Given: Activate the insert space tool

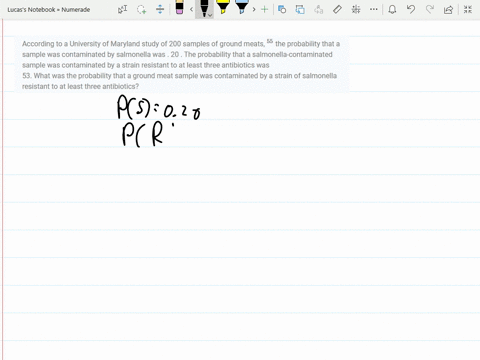Looking at the screenshot, I should click(160, 9).
